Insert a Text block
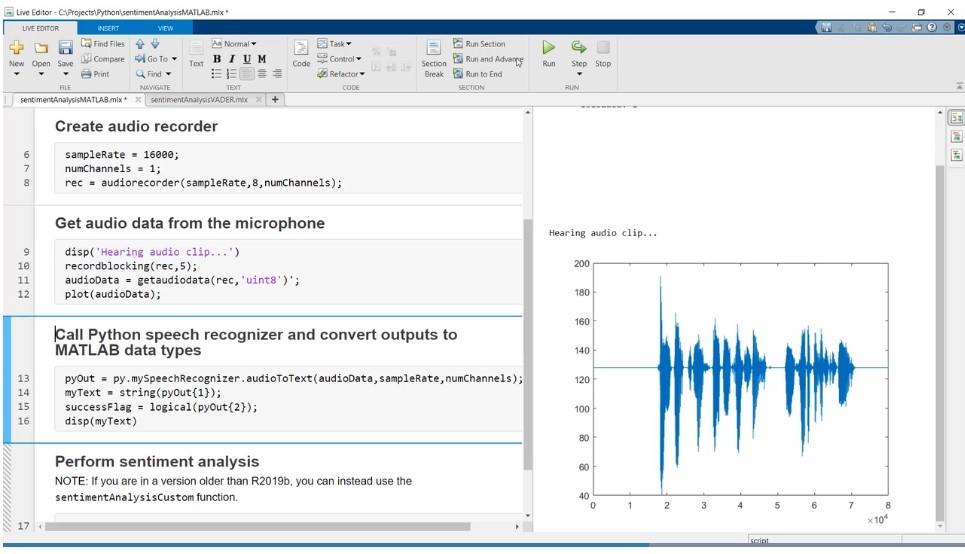Image resolution: width=965 pixels, height=554 pixels. (x=196, y=54)
